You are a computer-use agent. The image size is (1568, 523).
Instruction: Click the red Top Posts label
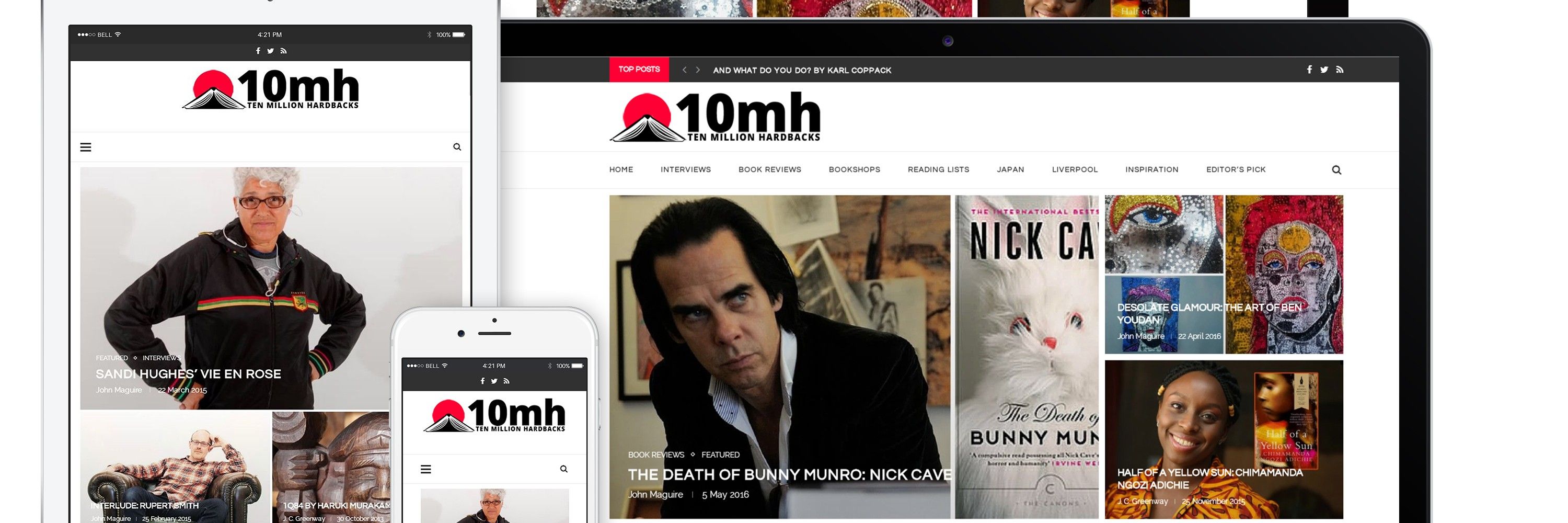click(639, 70)
